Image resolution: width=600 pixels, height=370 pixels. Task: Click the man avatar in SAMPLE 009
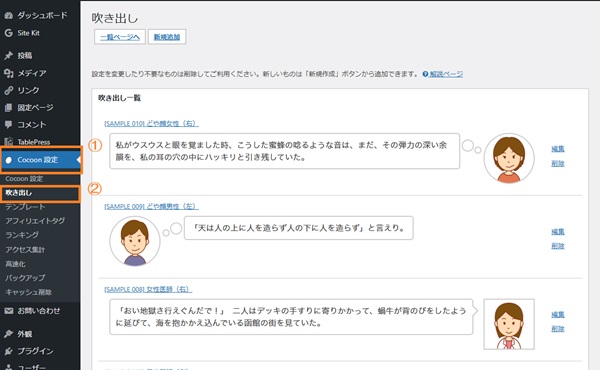(135, 241)
